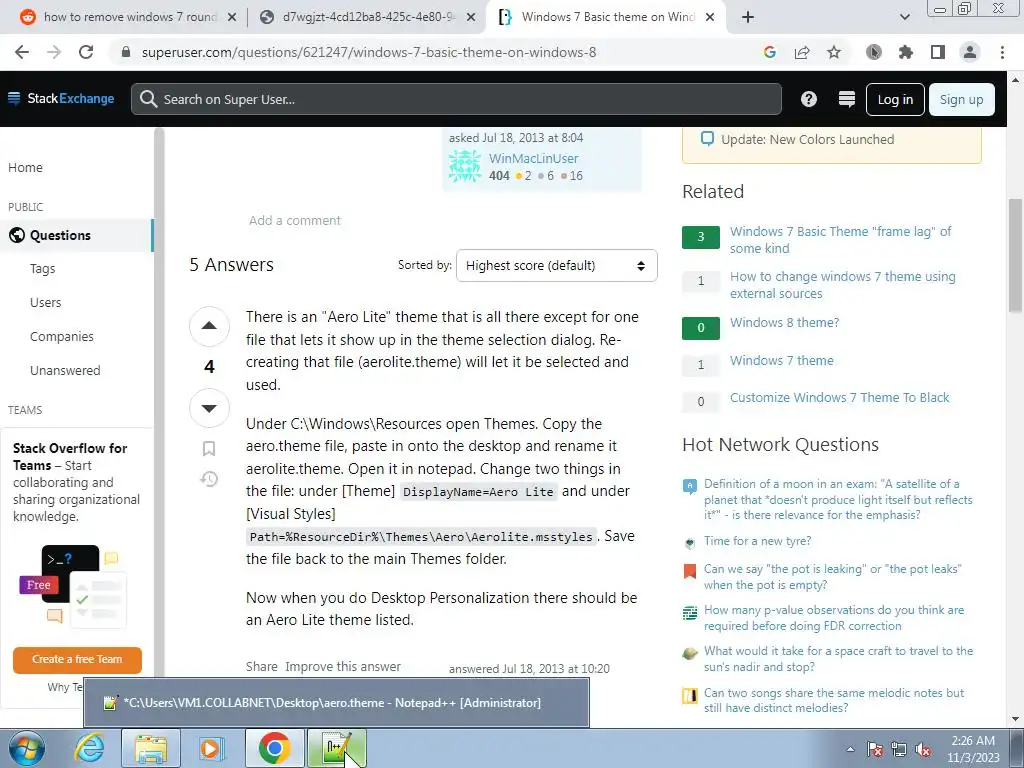This screenshot has width=1024, height=768.
Task: Go to Home in the left sidebar
Action: point(25,168)
